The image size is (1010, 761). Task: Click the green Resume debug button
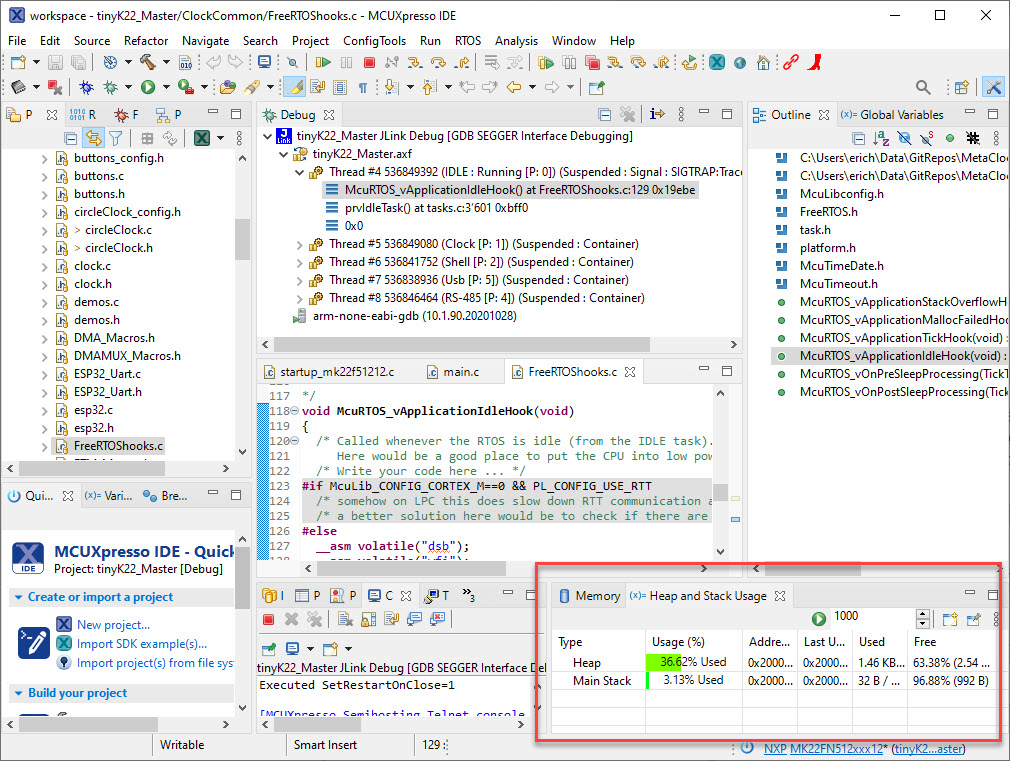tap(322, 63)
